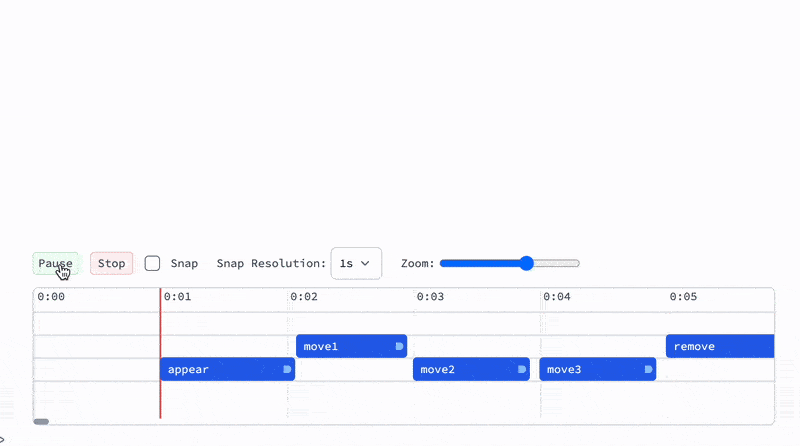
Task: Open the Snap Resolution dropdown
Action: (x=356, y=263)
